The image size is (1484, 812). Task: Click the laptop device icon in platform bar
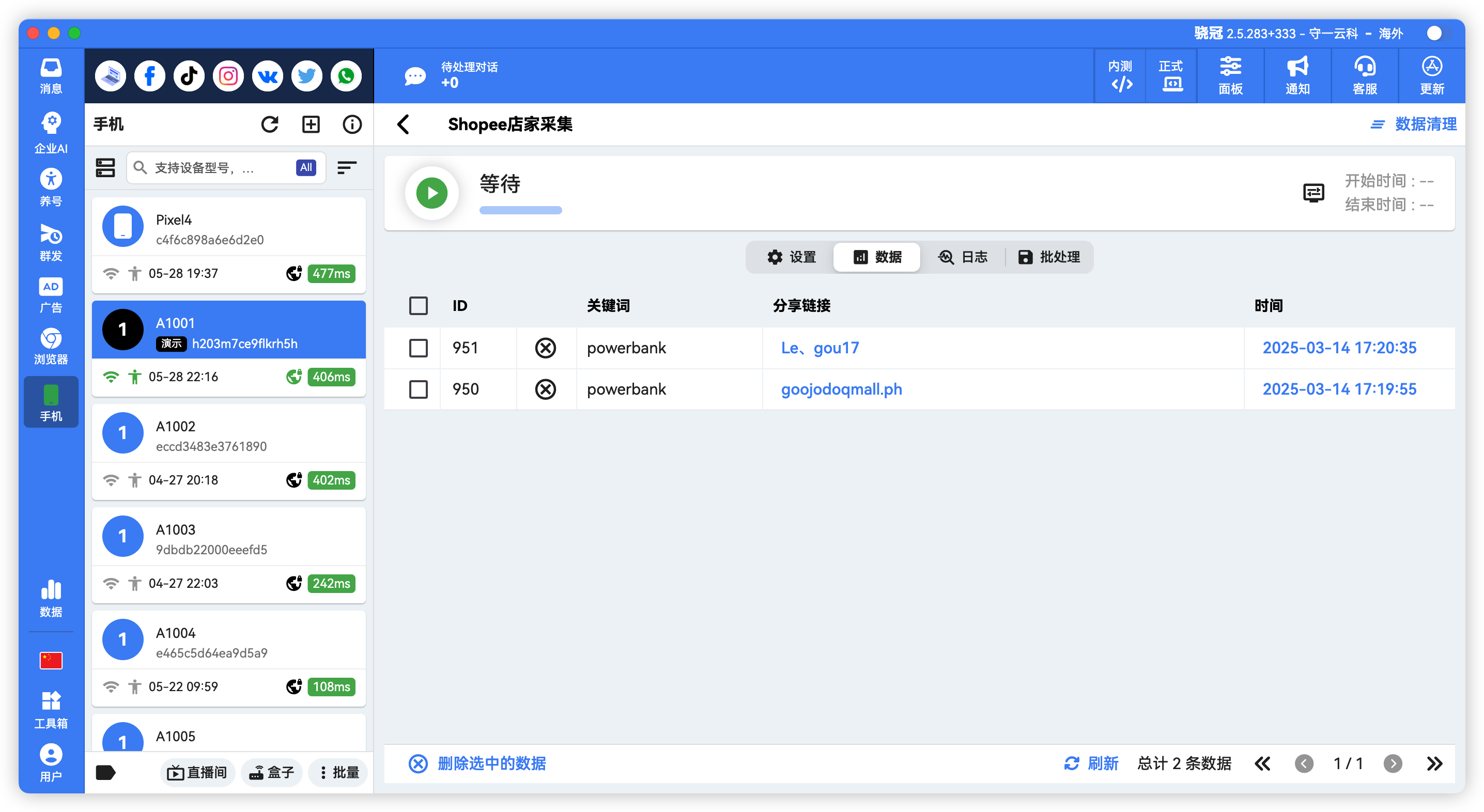coord(111,76)
